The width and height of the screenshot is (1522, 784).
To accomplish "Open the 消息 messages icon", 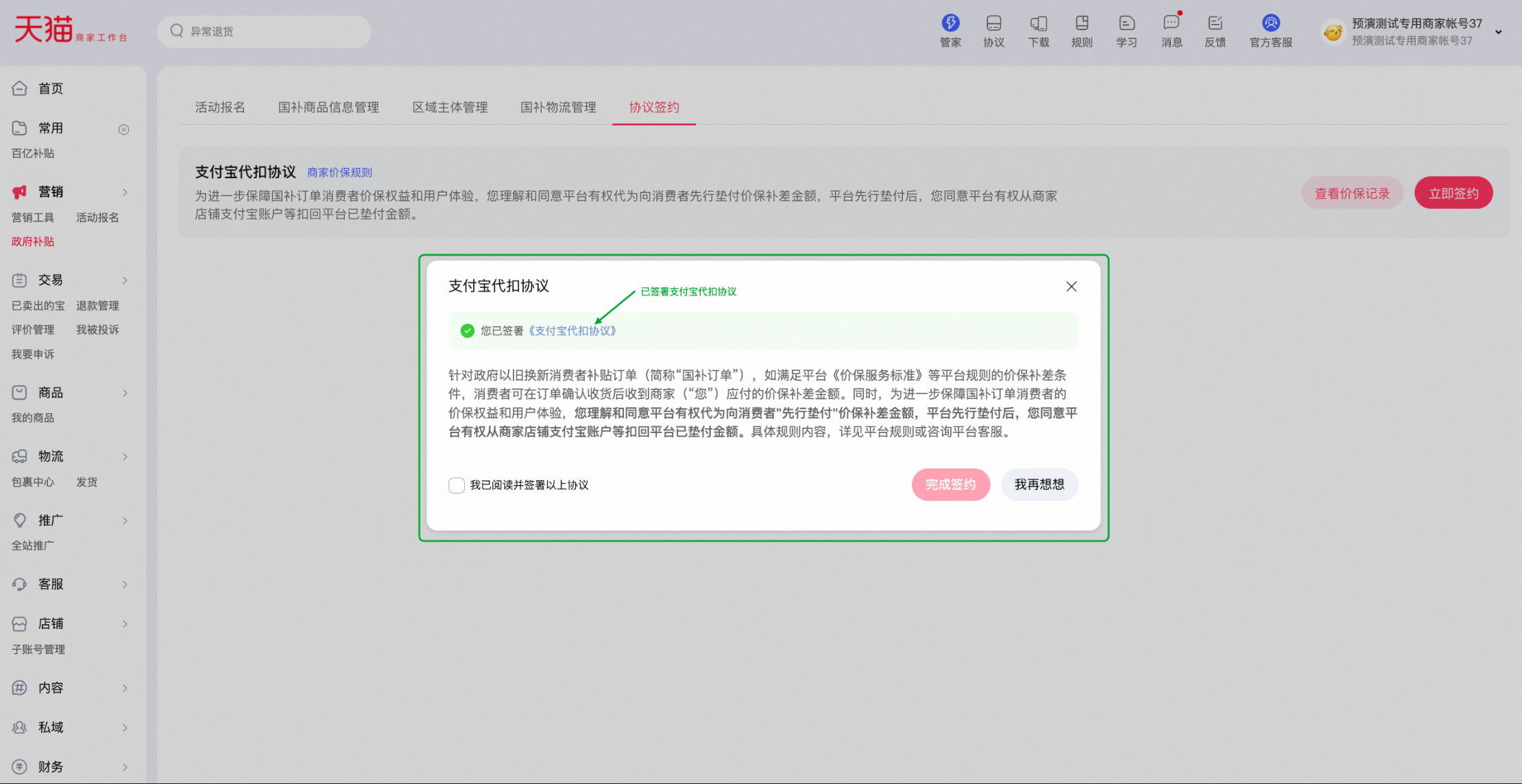I will coord(1171,24).
